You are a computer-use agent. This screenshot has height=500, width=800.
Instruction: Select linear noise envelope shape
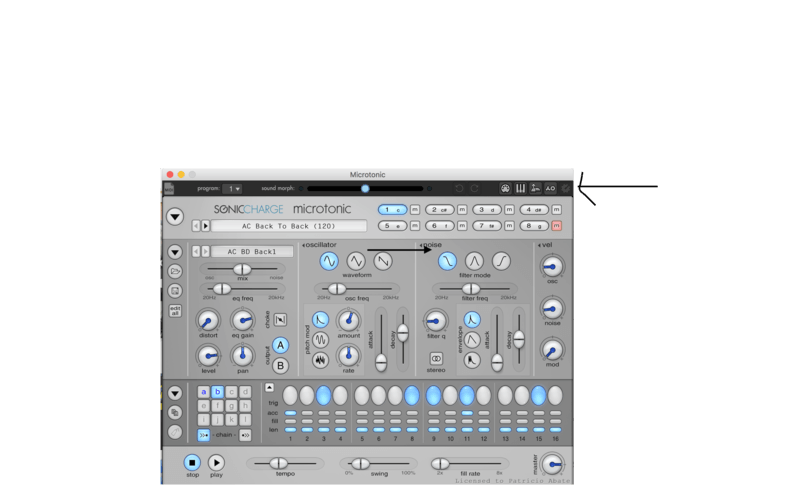coord(472,340)
